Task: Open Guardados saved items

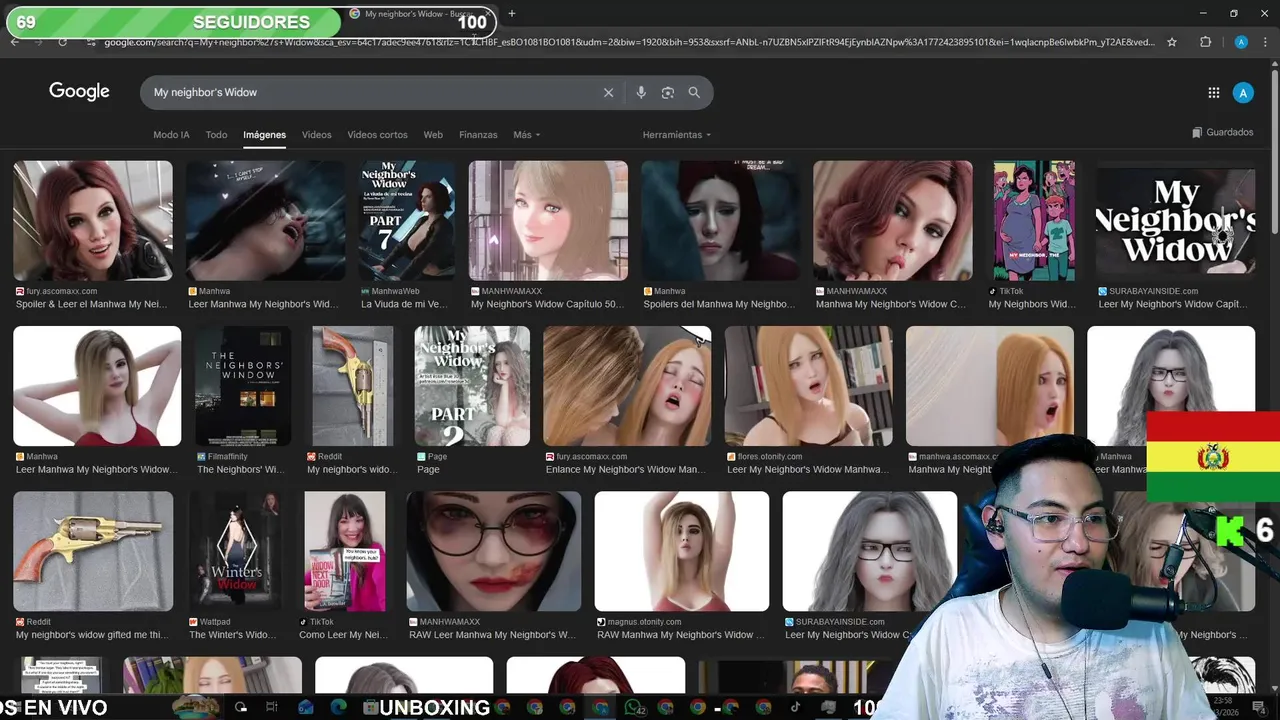Action: click(1222, 132)
